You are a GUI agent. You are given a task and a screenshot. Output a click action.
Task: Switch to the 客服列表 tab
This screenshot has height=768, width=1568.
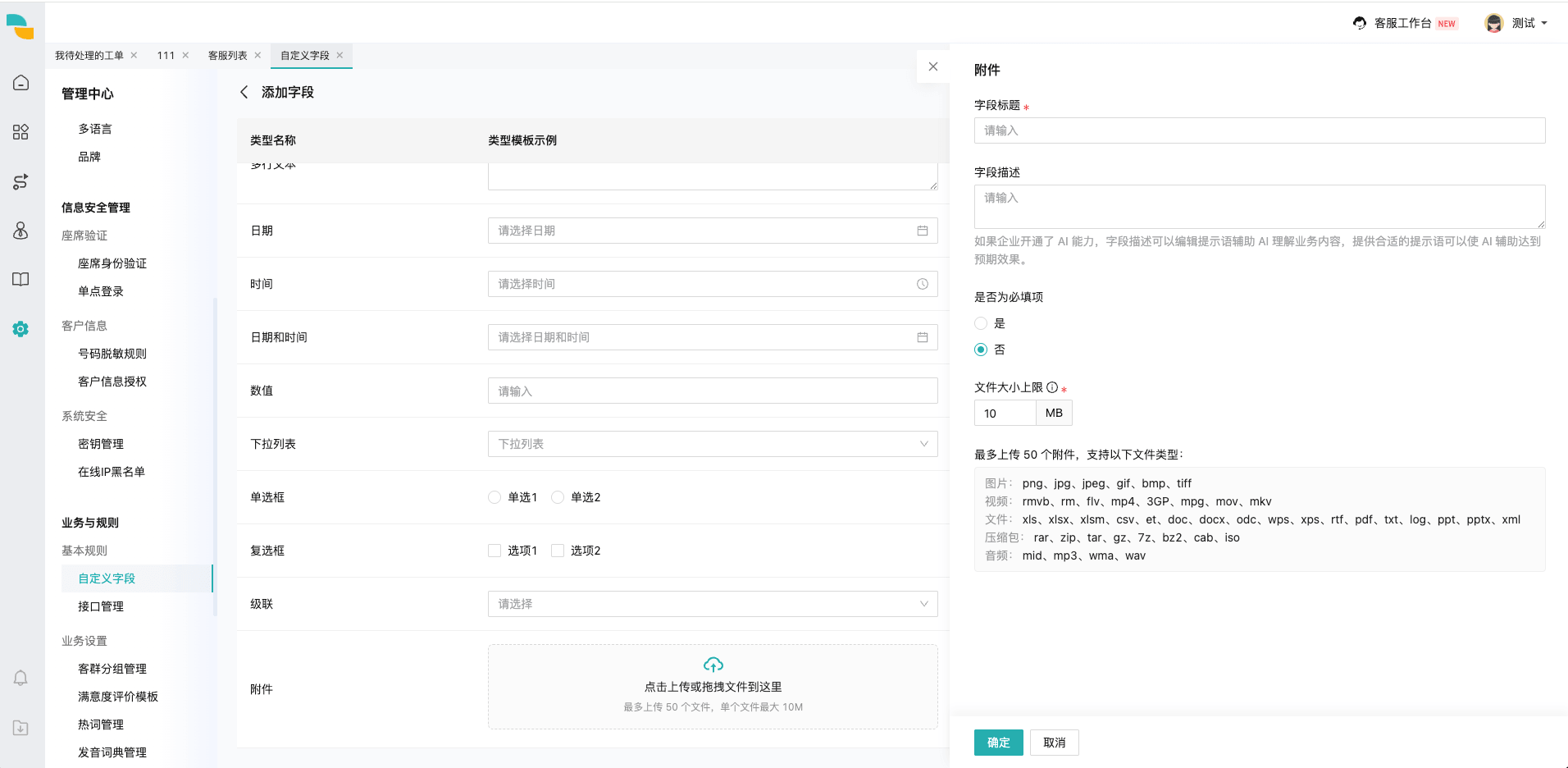(227, 55)
